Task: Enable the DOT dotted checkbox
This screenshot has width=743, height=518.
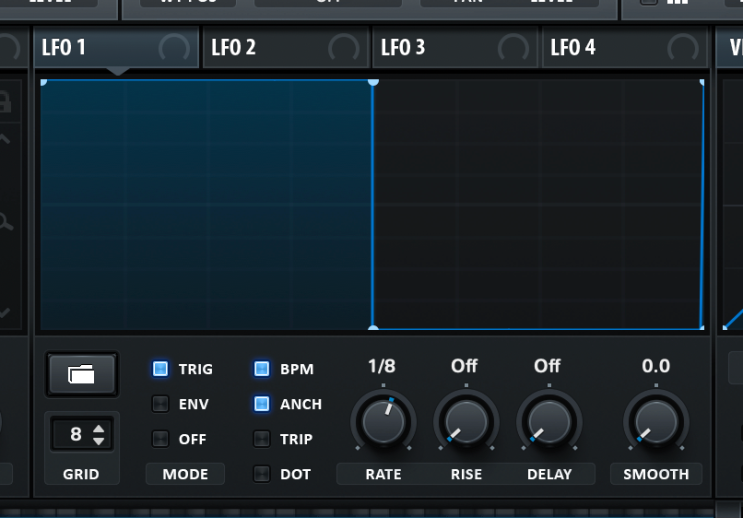Action: point(262,474)
